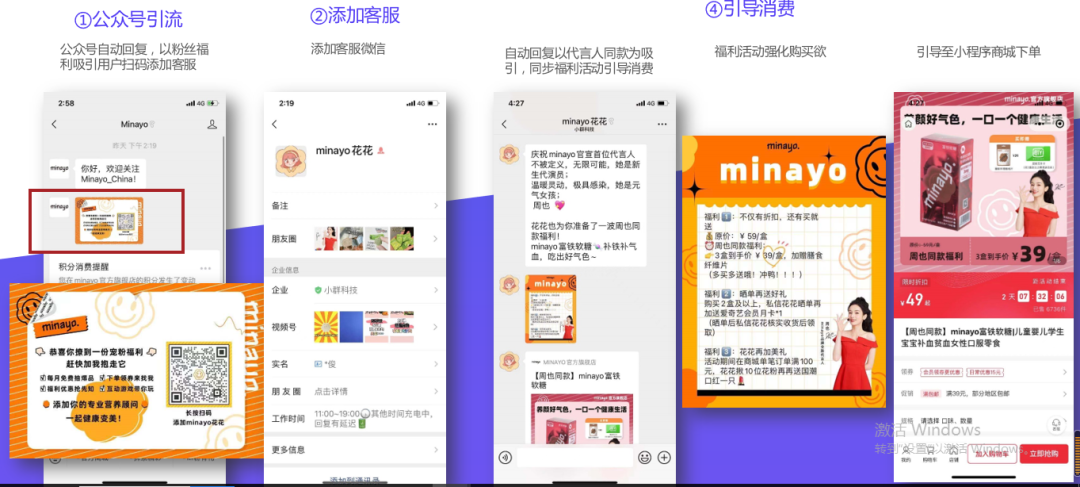This screenshot has height=487, width=1080.
Task: Open the emoji picker in chat bar
Action: (645, 457)
